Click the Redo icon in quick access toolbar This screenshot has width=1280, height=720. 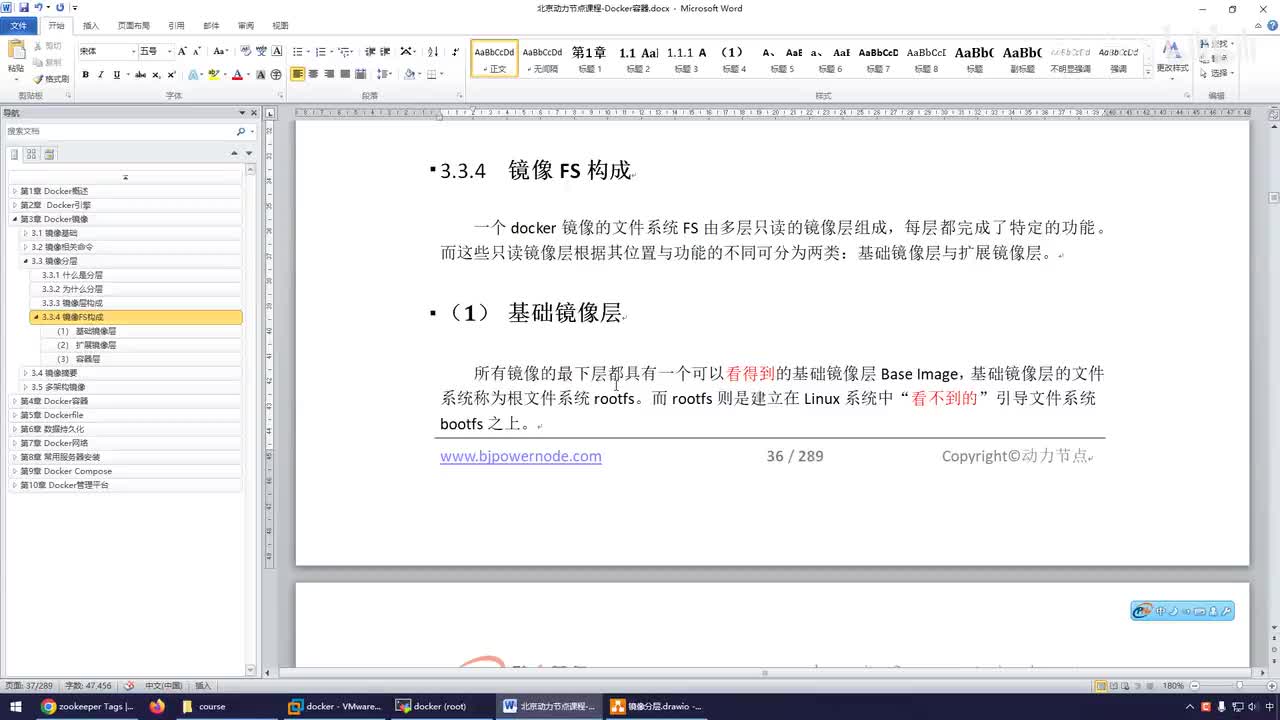click(60, 7)
